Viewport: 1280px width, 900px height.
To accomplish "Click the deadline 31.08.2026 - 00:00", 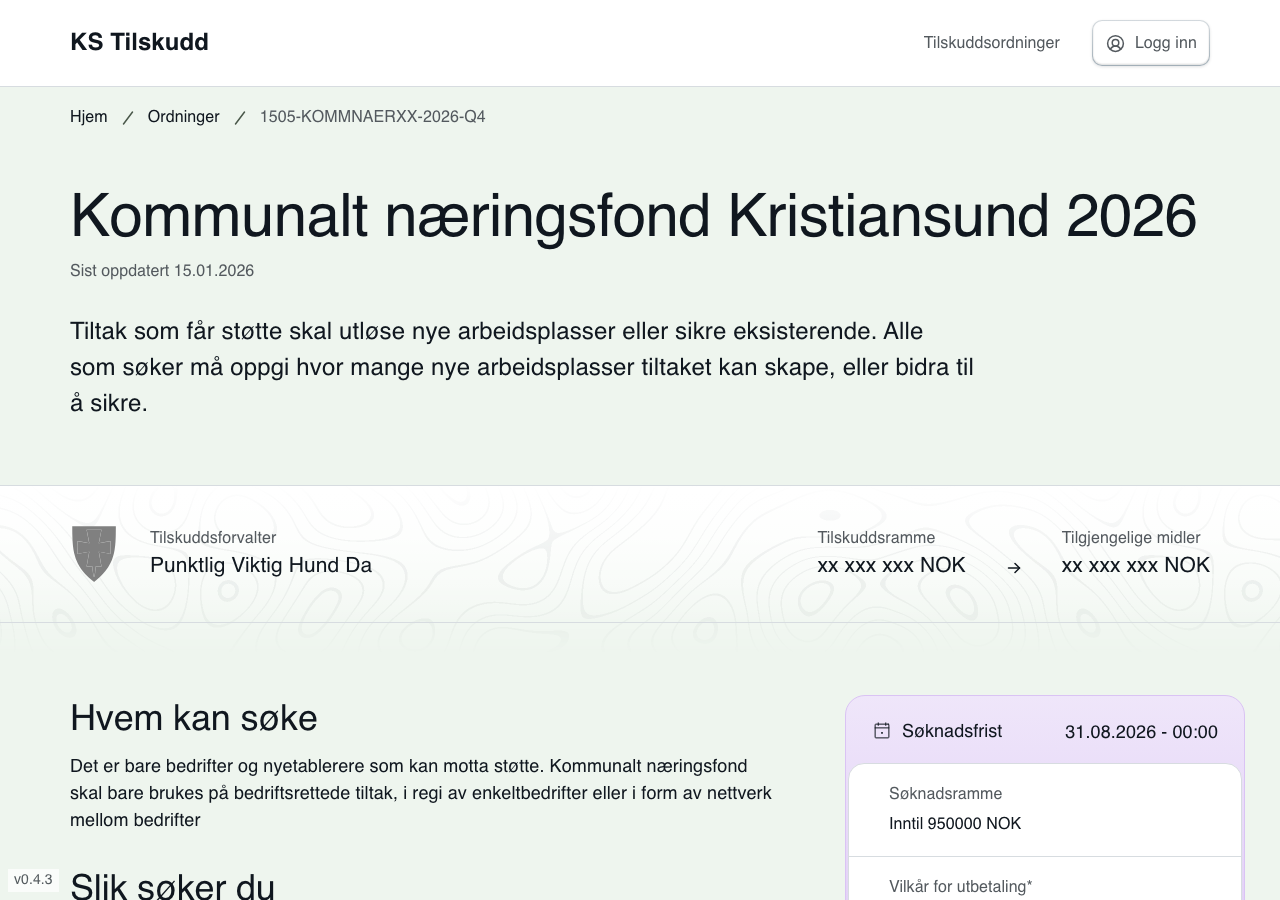I will click(x=1141, y=732).
